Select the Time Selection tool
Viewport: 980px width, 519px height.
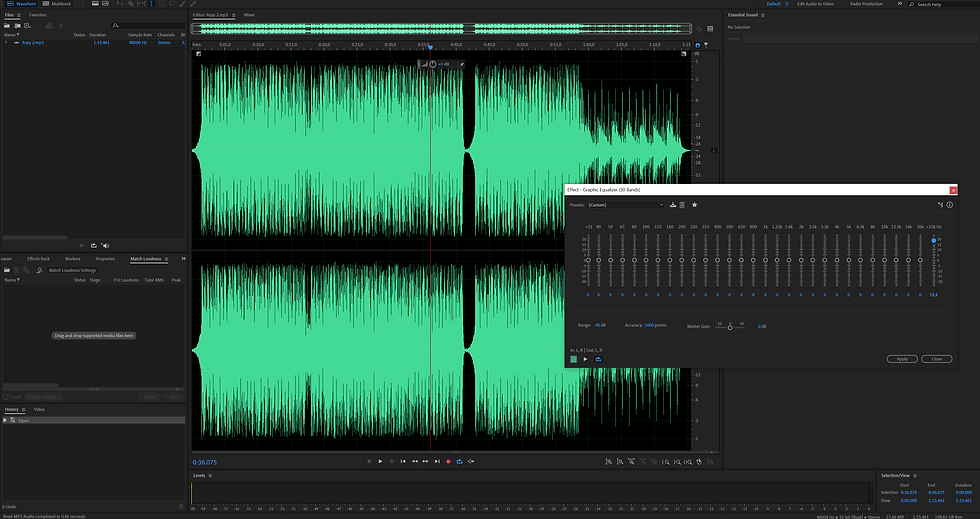click(151, 4)
